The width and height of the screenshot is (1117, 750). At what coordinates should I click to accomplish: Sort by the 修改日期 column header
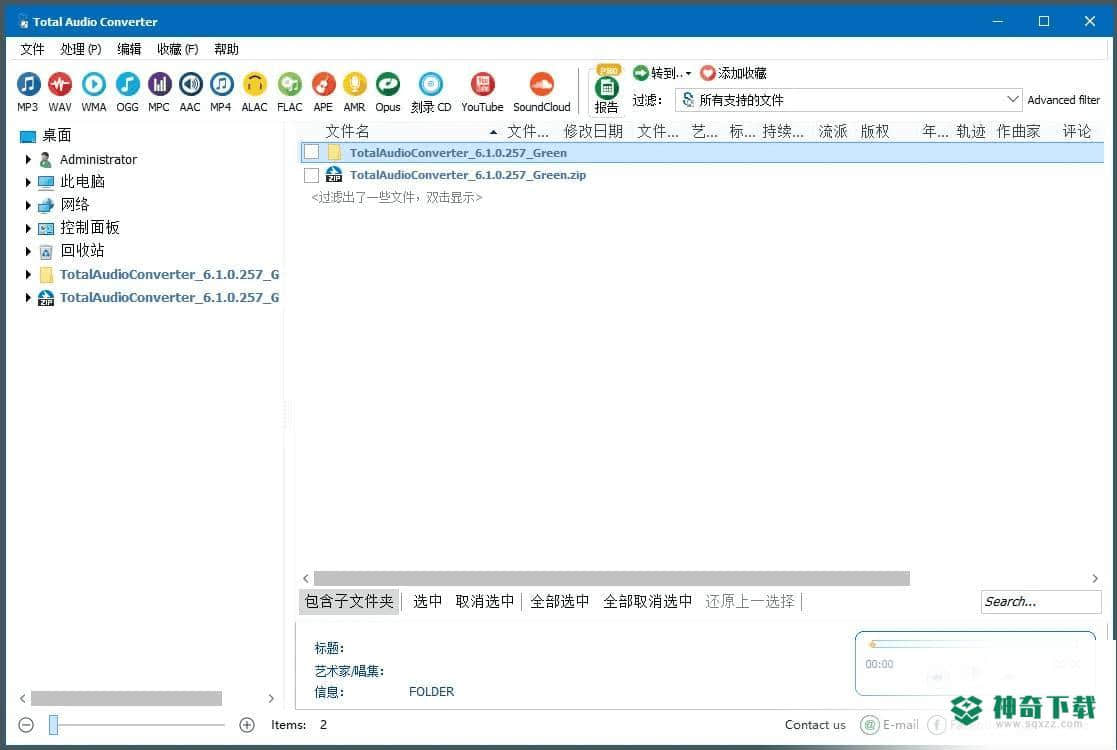pyautogui.click(x=593, y=131)
